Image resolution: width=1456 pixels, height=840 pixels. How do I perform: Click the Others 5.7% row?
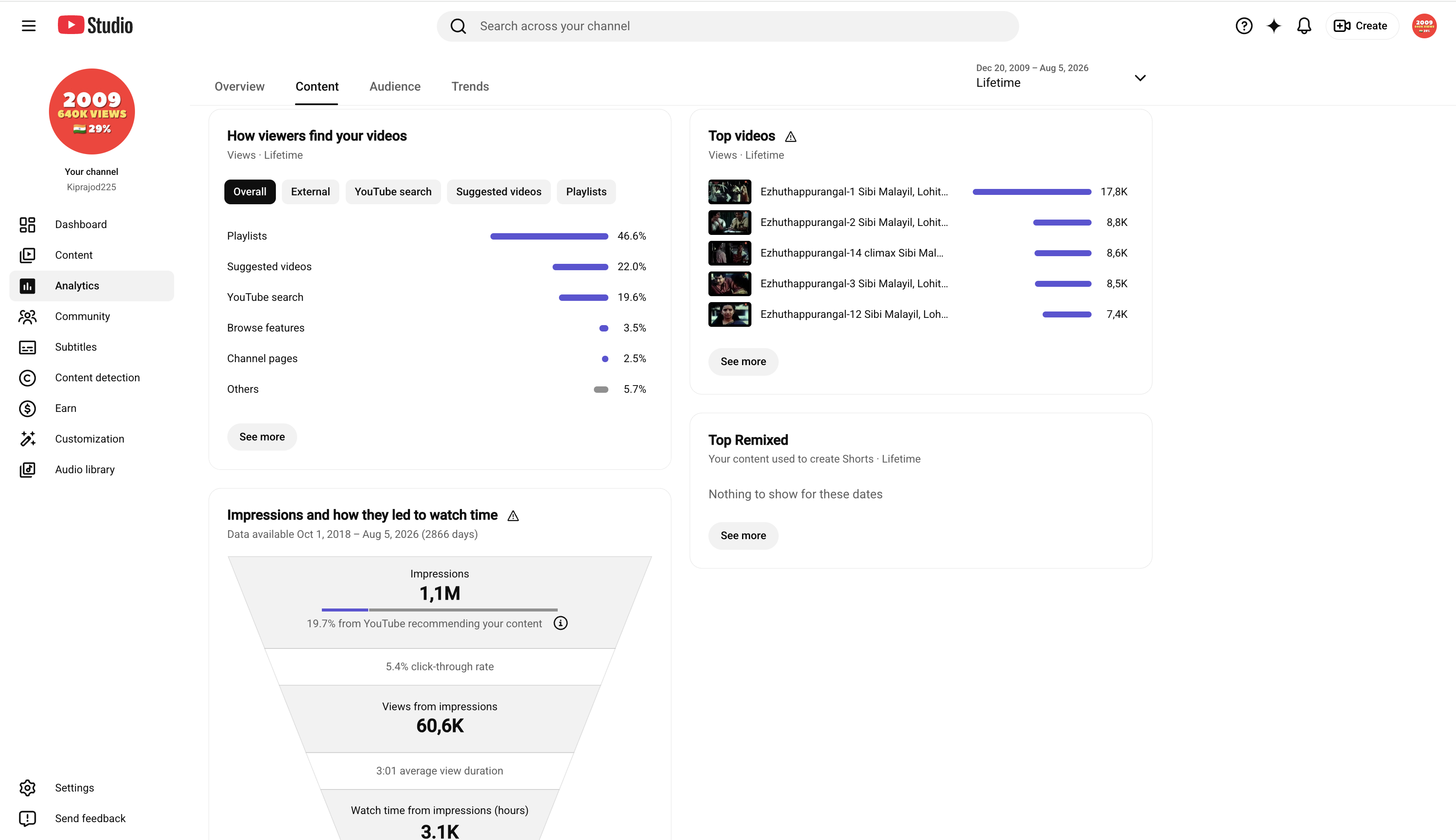coord(436,389)
